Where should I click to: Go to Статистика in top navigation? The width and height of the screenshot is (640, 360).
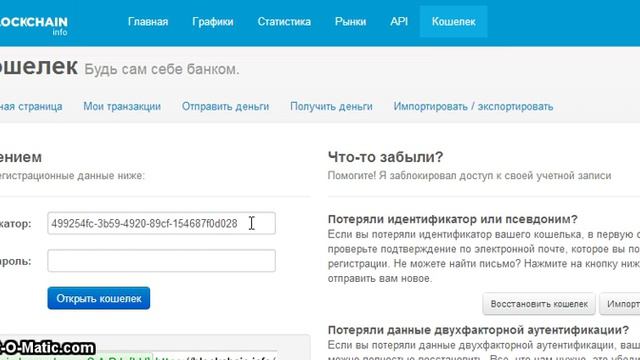(x=284, y=22)
